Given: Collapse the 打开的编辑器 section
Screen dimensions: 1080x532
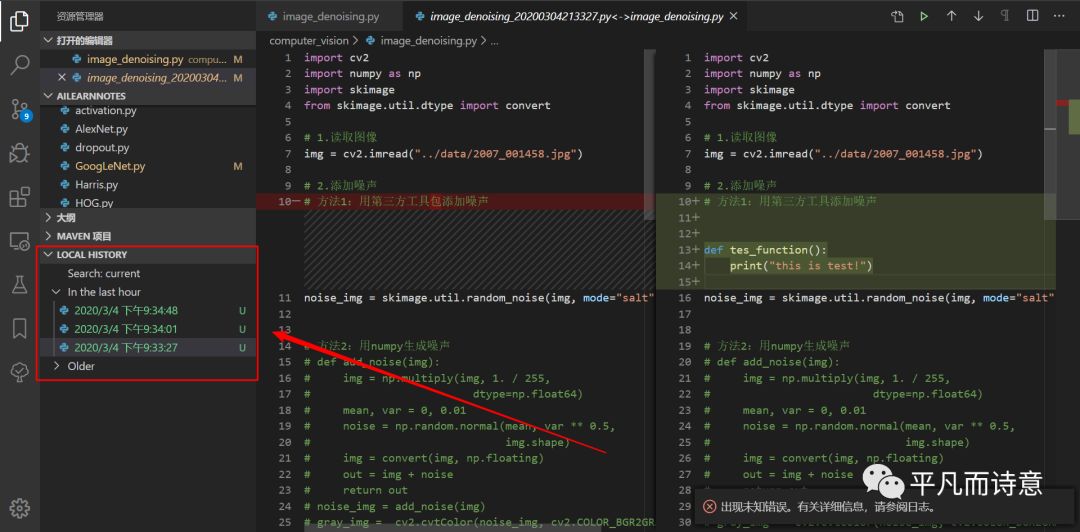Looking at the screenshot, I should [x=148, y=41].
